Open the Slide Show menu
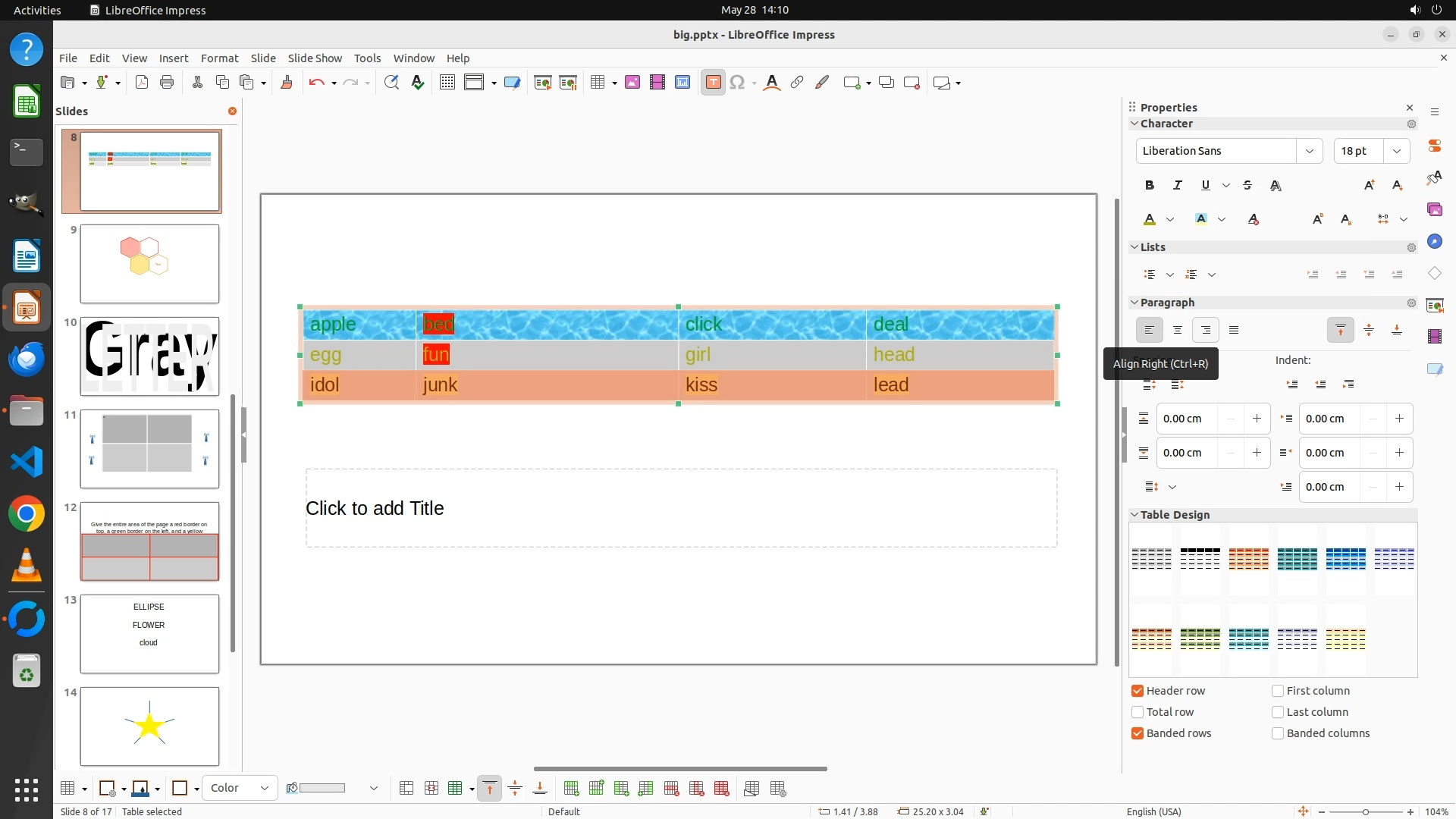Screen dimensions: 1456x819 tap(315, 58)
